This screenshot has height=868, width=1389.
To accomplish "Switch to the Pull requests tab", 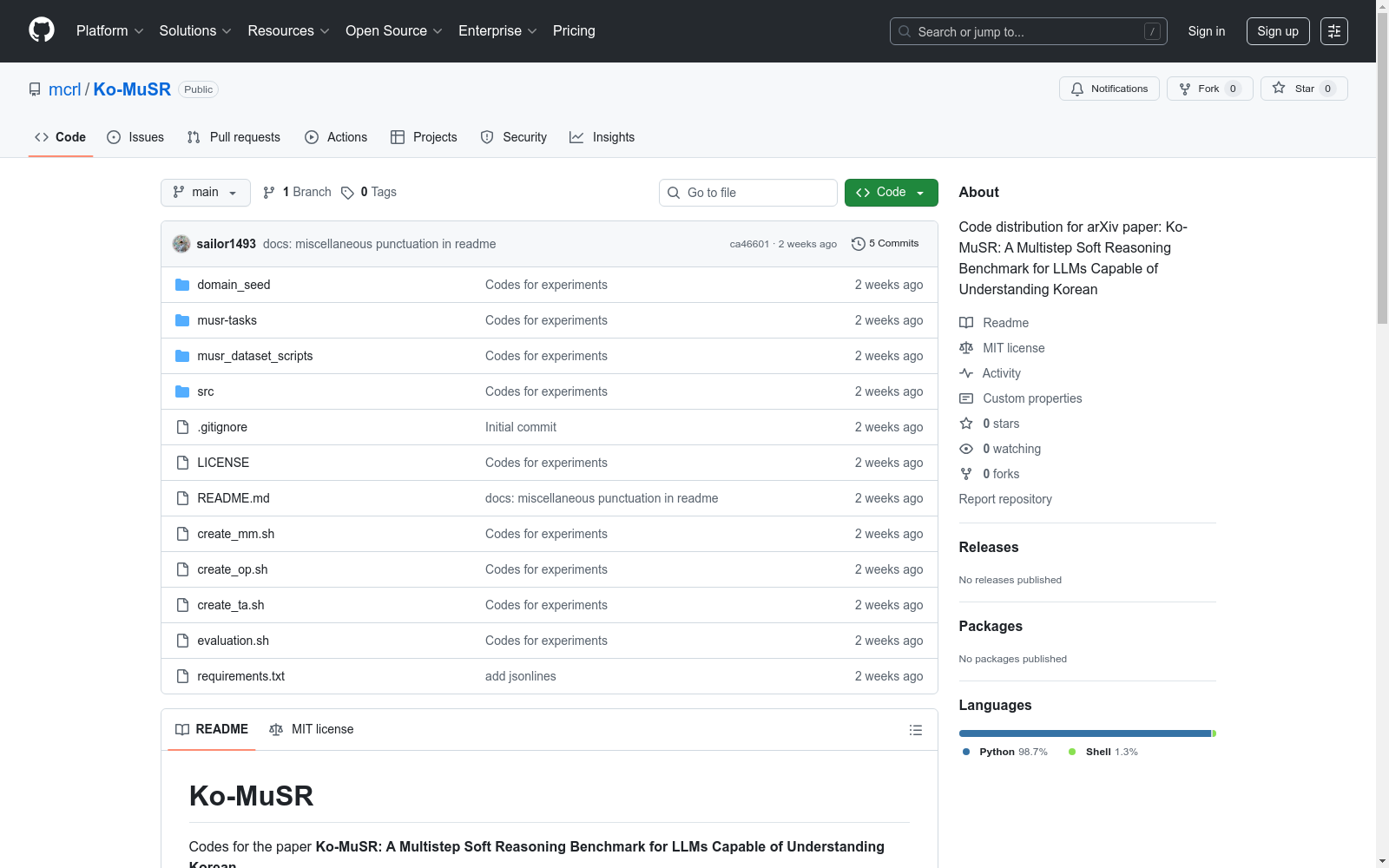I will click(234, 137).
